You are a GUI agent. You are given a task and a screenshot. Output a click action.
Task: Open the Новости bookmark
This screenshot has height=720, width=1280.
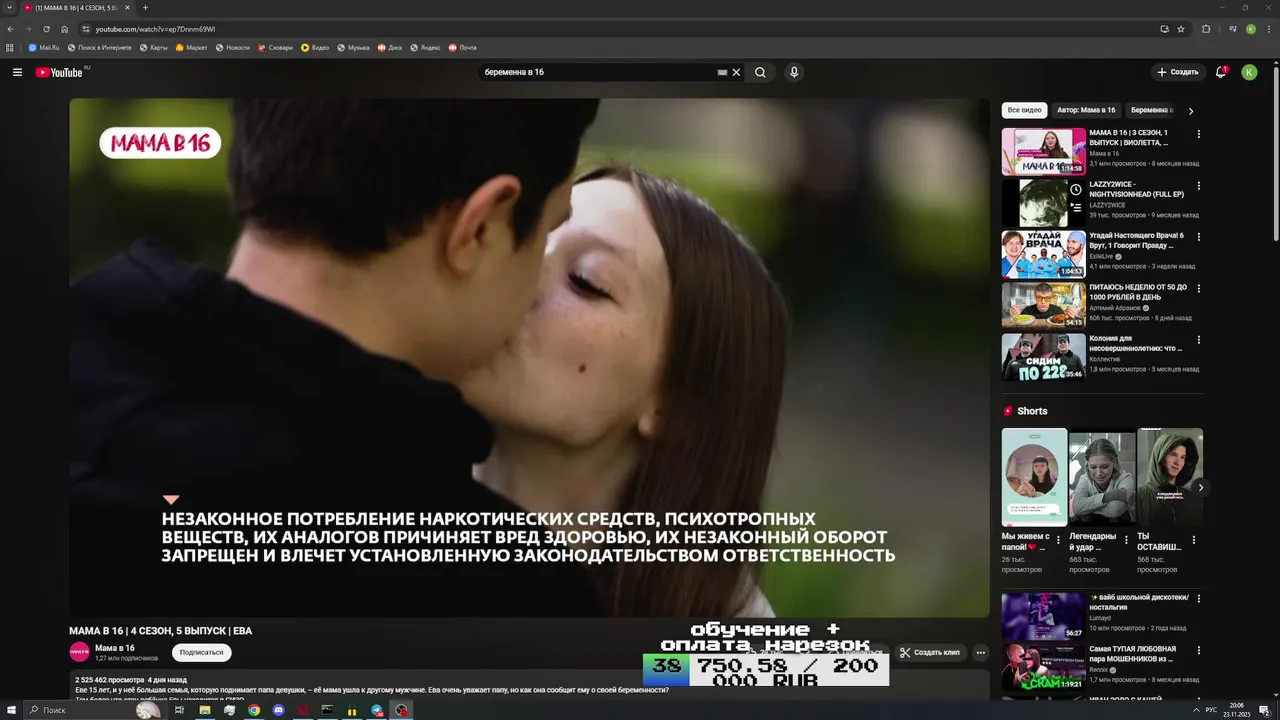tap(232, 47)
